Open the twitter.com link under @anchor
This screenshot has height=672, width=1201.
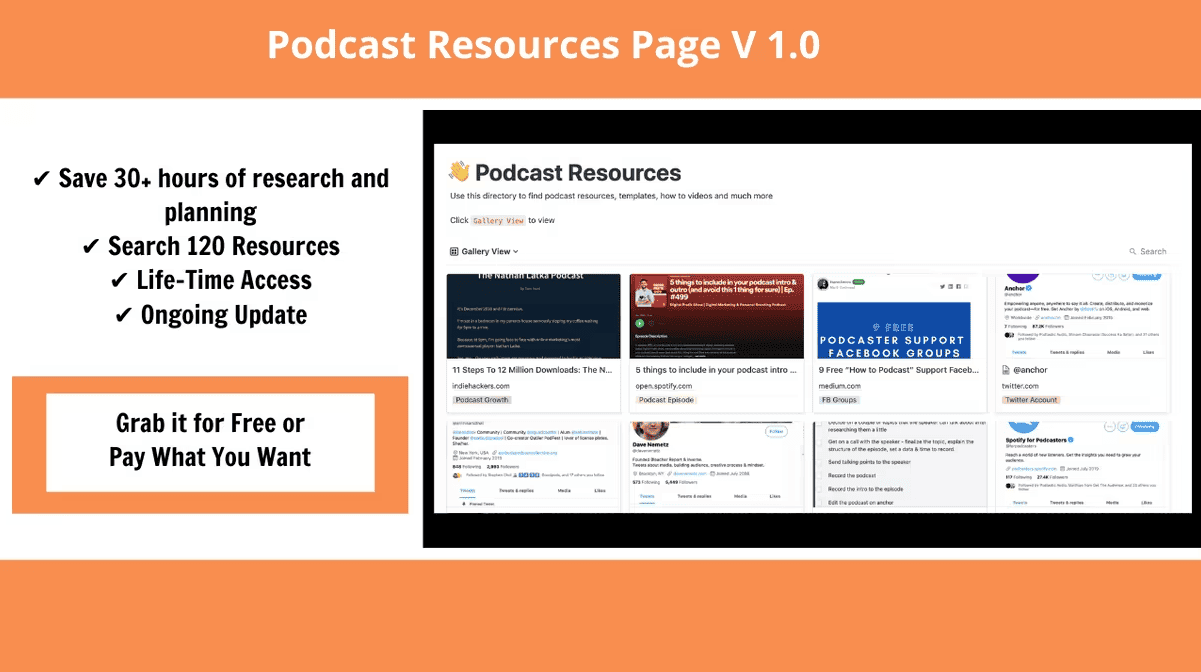1020,386
